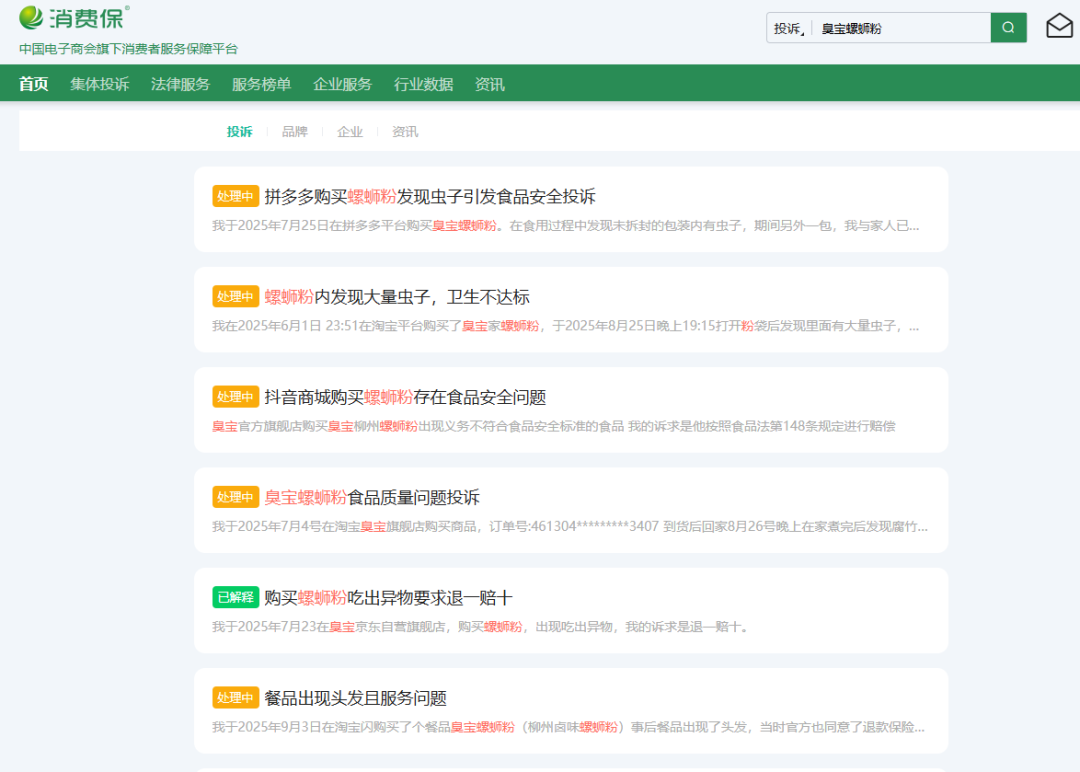Open 服务榜单 in the navigation bar
The width and height of the screenshot is (1080, 772).
click(x=261, y=84)
